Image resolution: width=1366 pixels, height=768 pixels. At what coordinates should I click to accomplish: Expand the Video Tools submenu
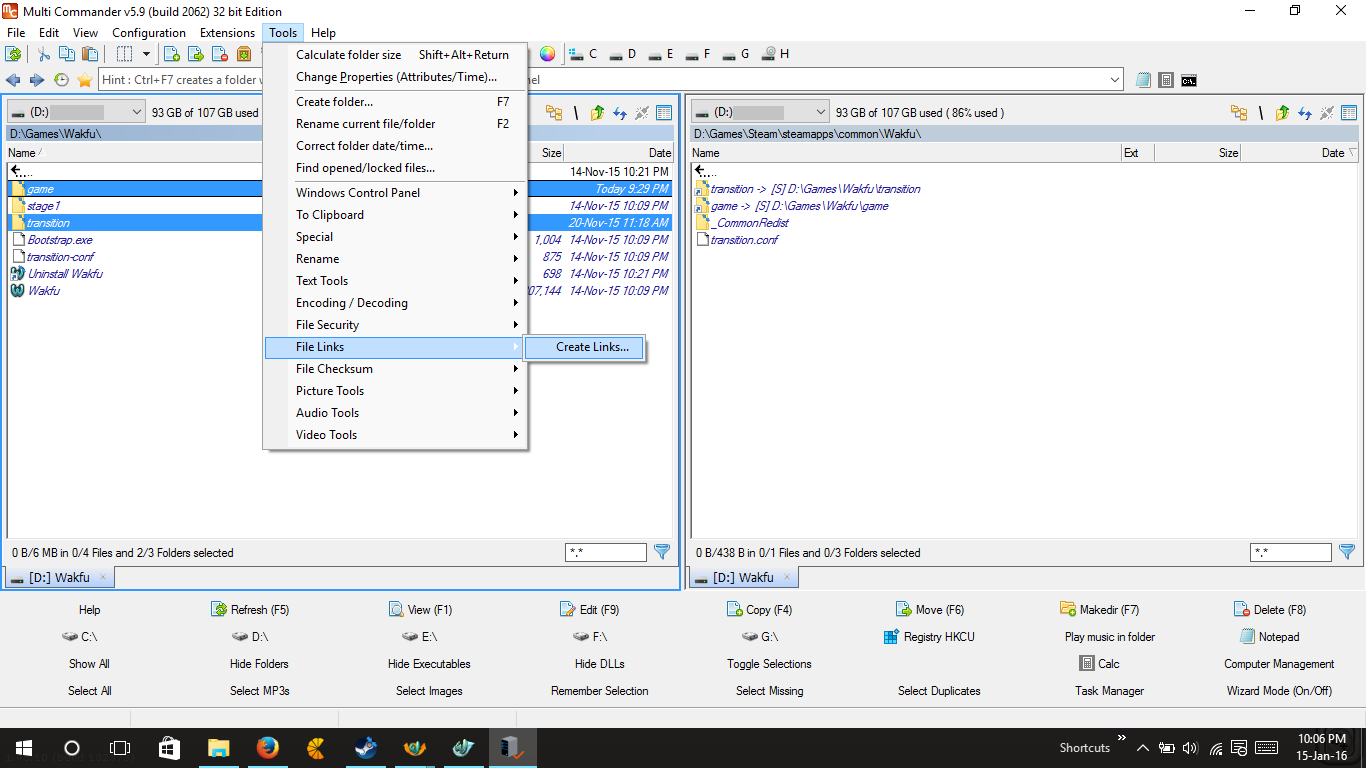click(x=395, y=435)
